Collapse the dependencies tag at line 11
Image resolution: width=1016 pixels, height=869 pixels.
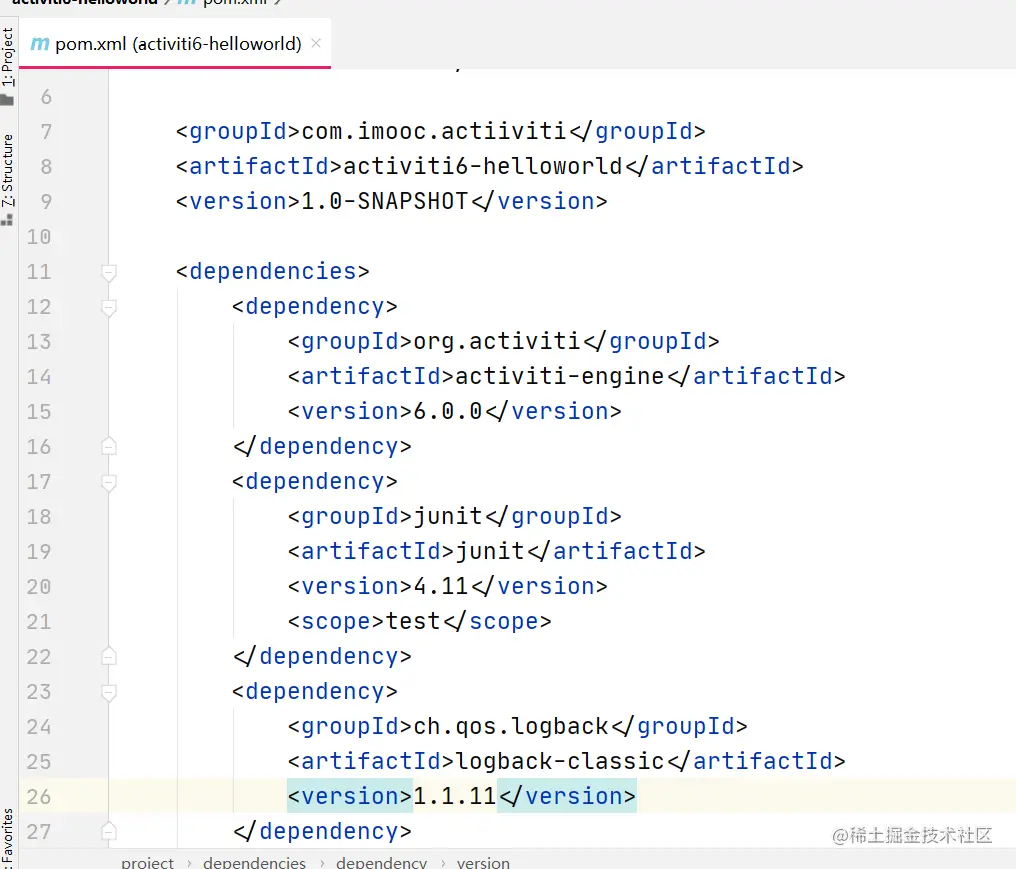click(109, 272)
